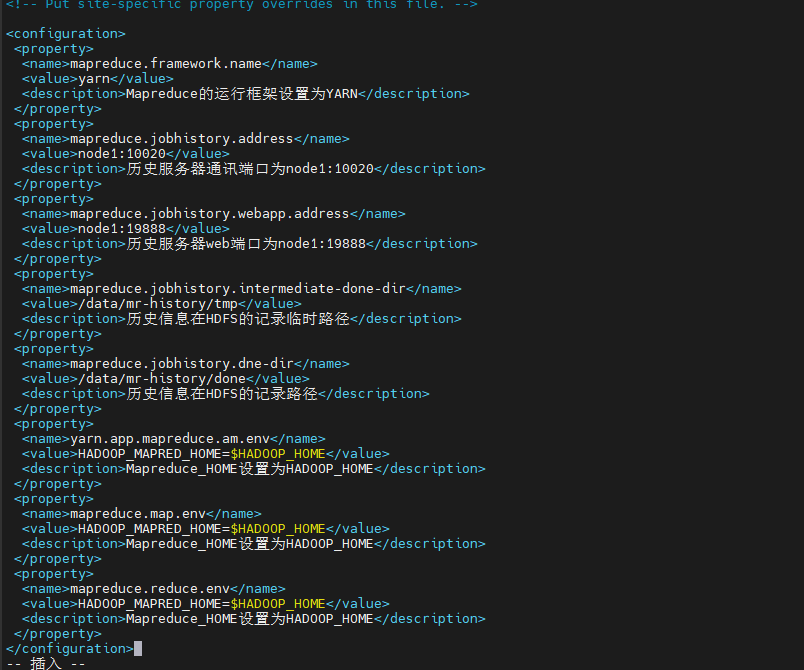Click the closing </configuration> tag
The width and height of the screenshot is (804, 670).
(70, 649)
